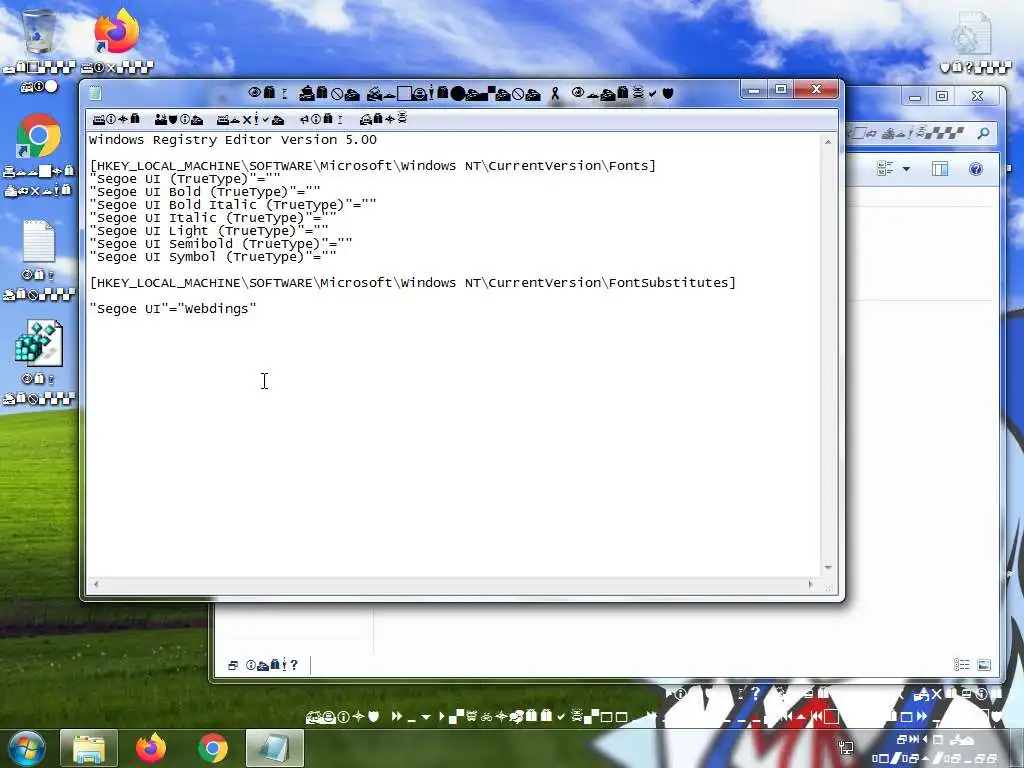Click the "Segoe UI"="Webdings" line
The height and width of the screenshot is (768, 1024).
tap(173, 309)
